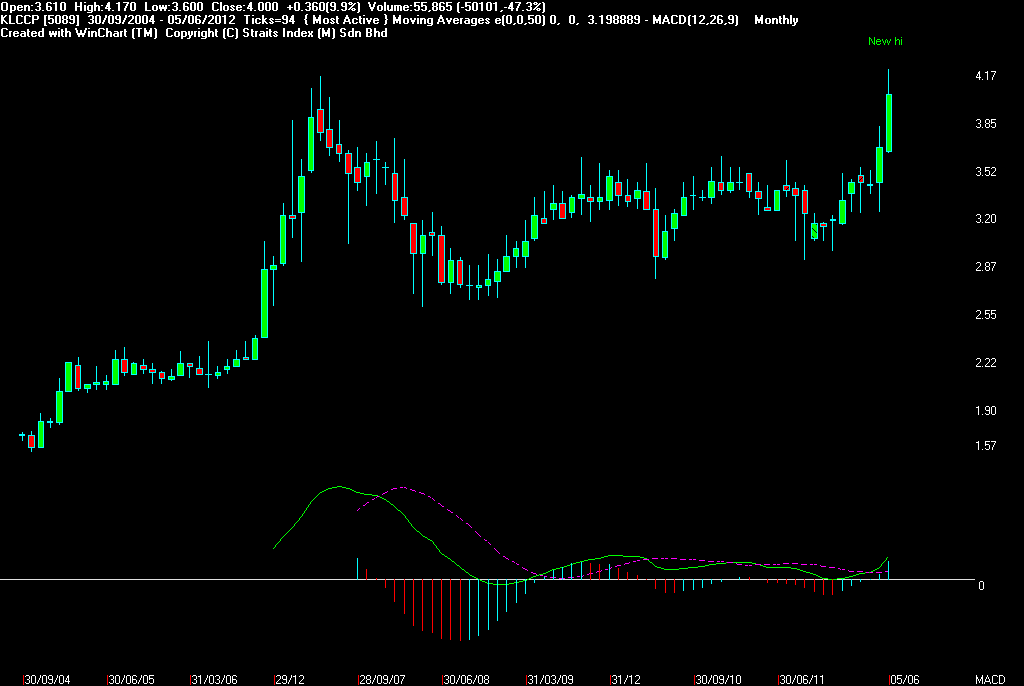1024x686 pixels.
Task: Click the 4.17 price axis label
Action: click(985, 76)
